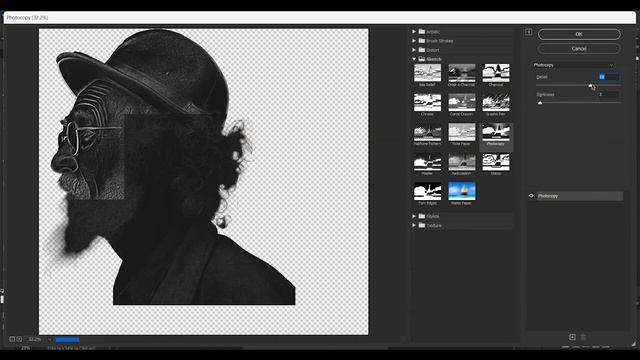Image resolution: width=640 pixels, height=360 pixels.
Task: Collapse the Sketch filter folder
Action: click(x=414, y=59)
